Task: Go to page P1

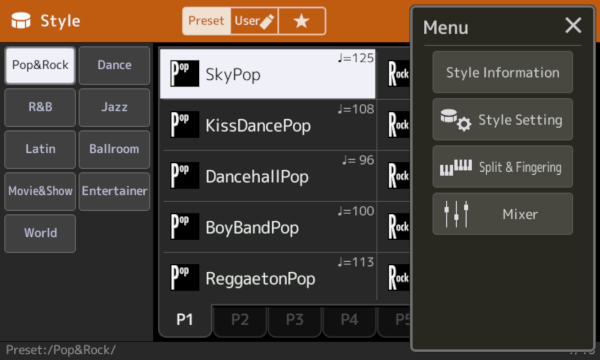Action: pyautogui.click(x=185, y=320)
